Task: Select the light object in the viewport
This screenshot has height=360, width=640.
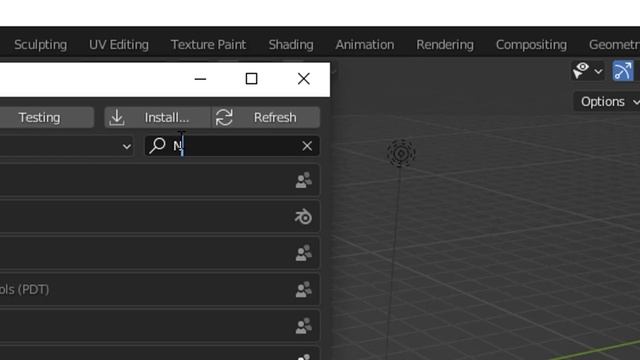Action: (401, 153)
